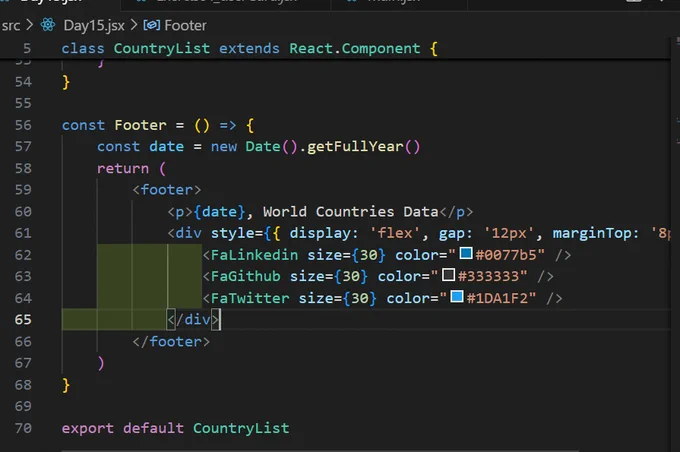Click the extends keyword in sticky line
The image size is (680, 452).
[249, 49]
